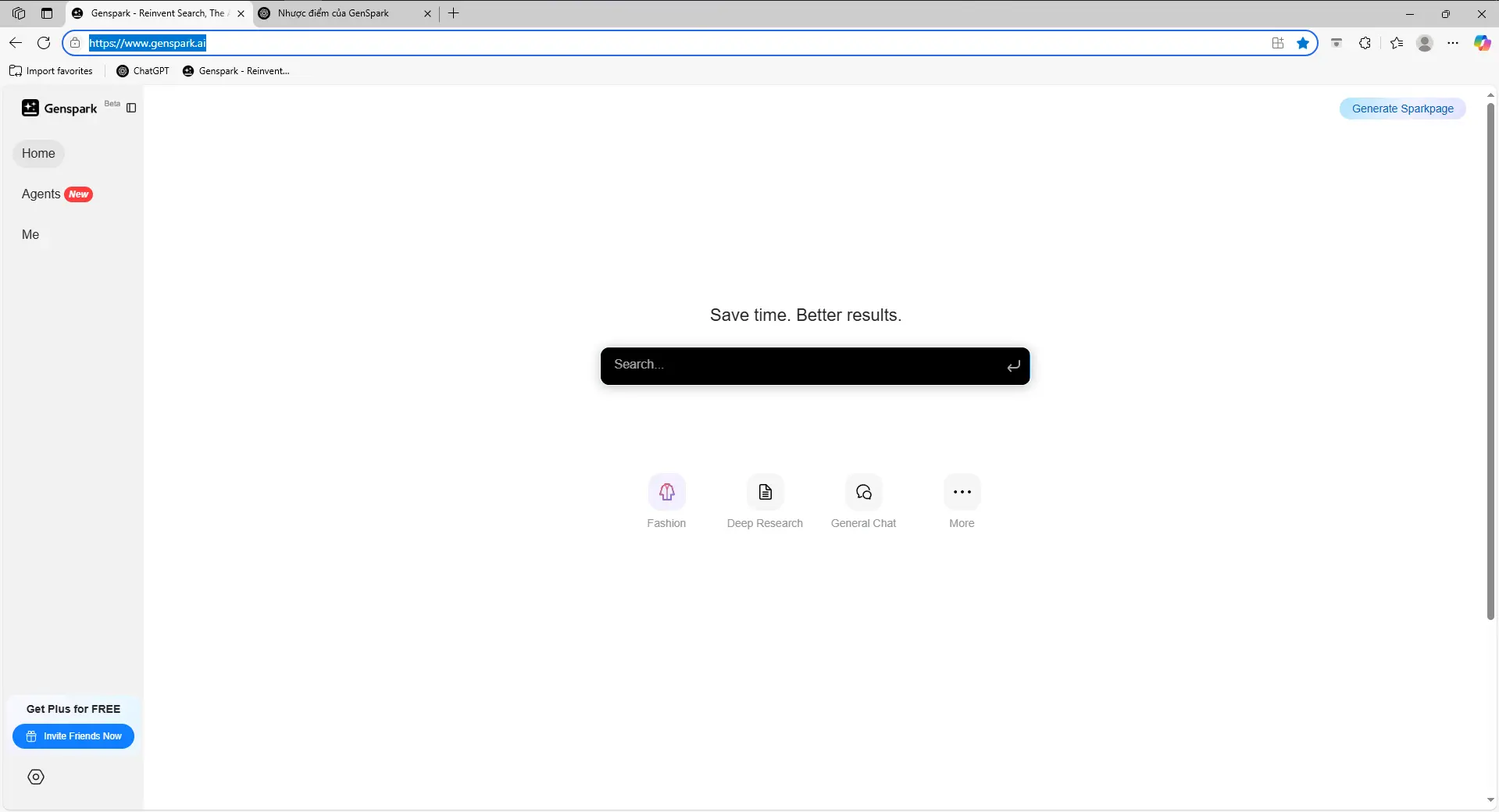Open browser extensions puzzle icon
The height and width of the screenshot is (812, 1499).
pyautogui.click(x=1365, y=43)
